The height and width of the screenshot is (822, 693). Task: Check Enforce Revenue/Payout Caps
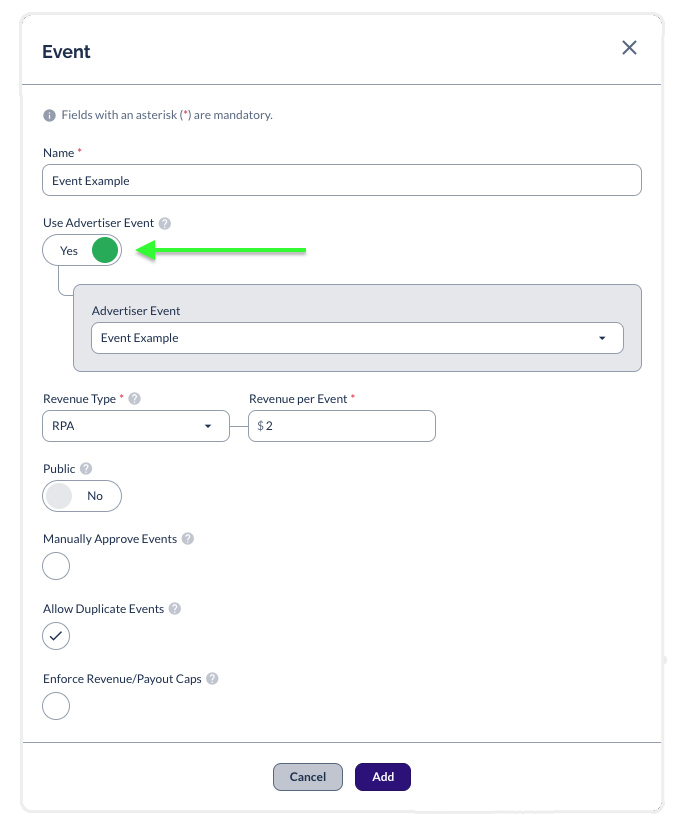56,706
